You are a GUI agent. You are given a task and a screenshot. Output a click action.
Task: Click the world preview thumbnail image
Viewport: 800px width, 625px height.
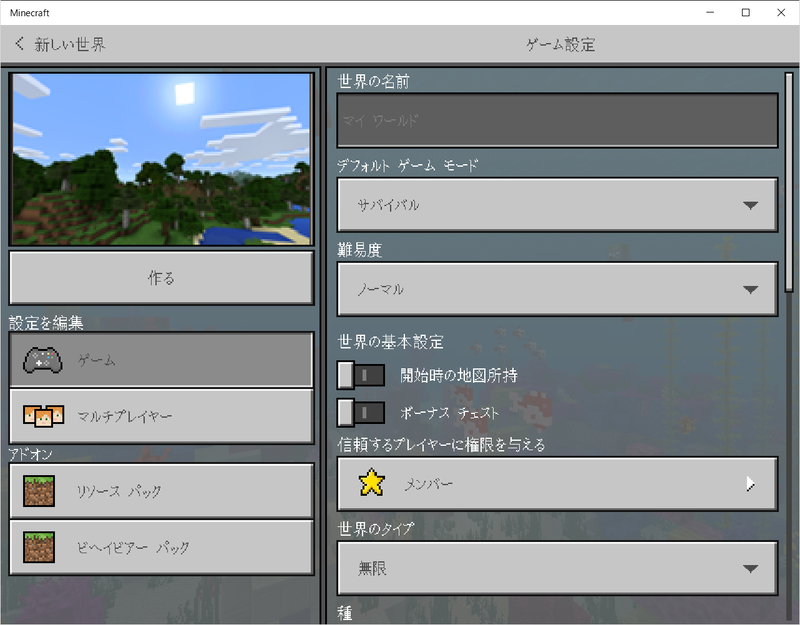click(x=161, y=159)
